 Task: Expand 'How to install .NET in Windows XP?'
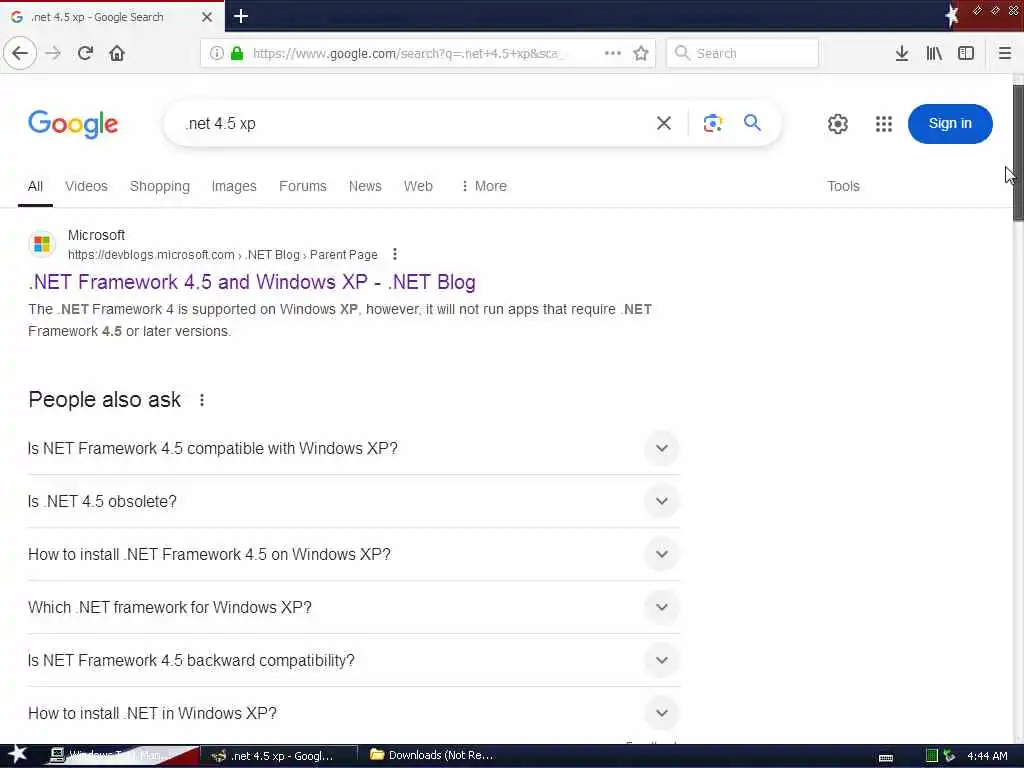click(x=353, y=713)
